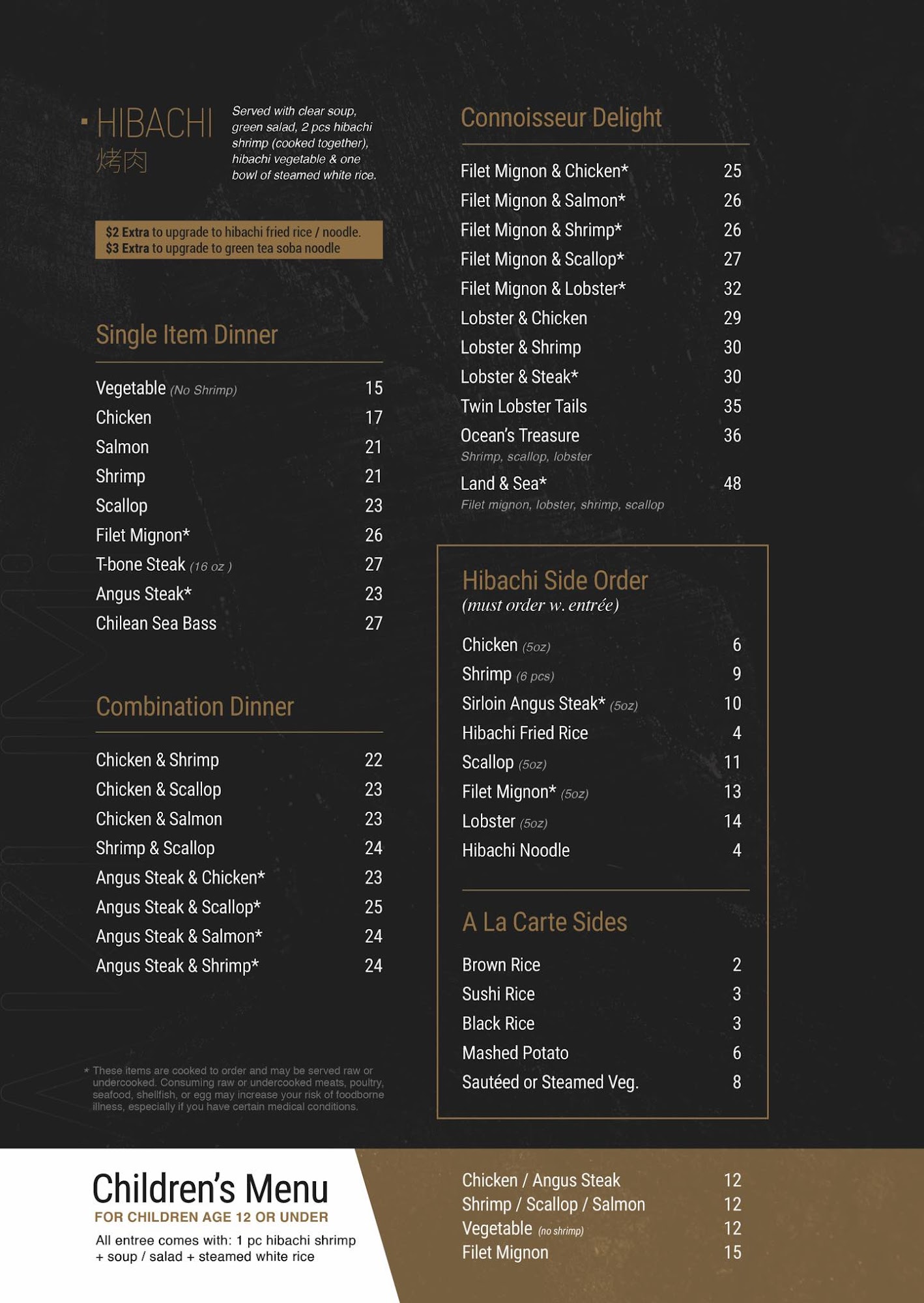924x1303 pixels.
Task: Click the gold upgrade extras banner
Action: point(238,240)
